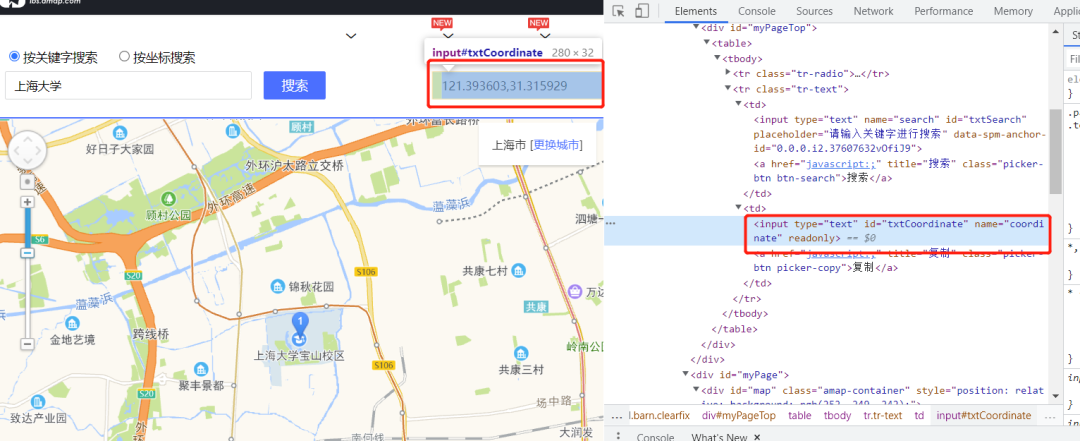Click the 共康三村 POI icon
Image resolution: width=1080 pixels, height=441 pixels.
click(x=521, y=353)
